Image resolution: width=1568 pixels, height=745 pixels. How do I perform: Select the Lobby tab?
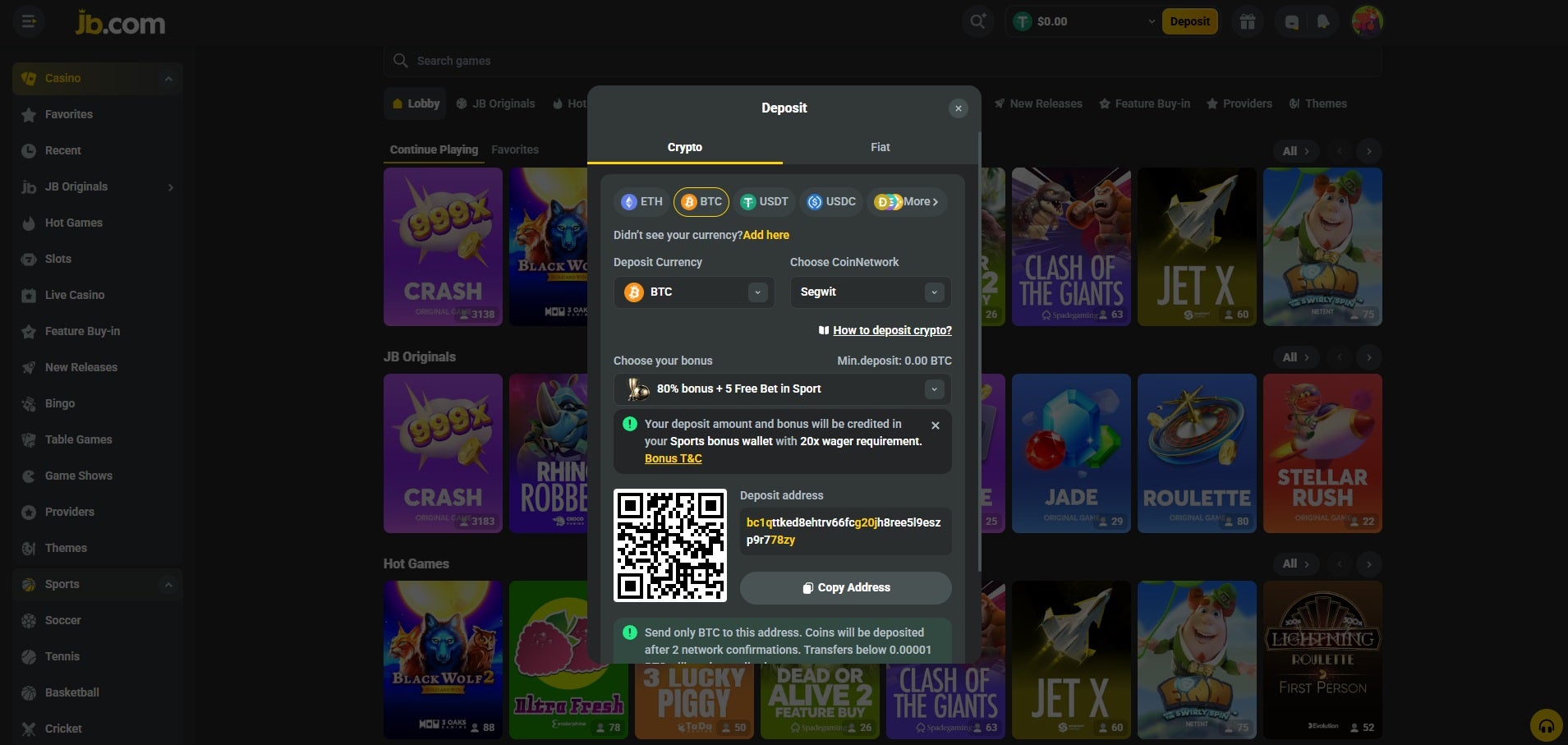click(416, 103)
